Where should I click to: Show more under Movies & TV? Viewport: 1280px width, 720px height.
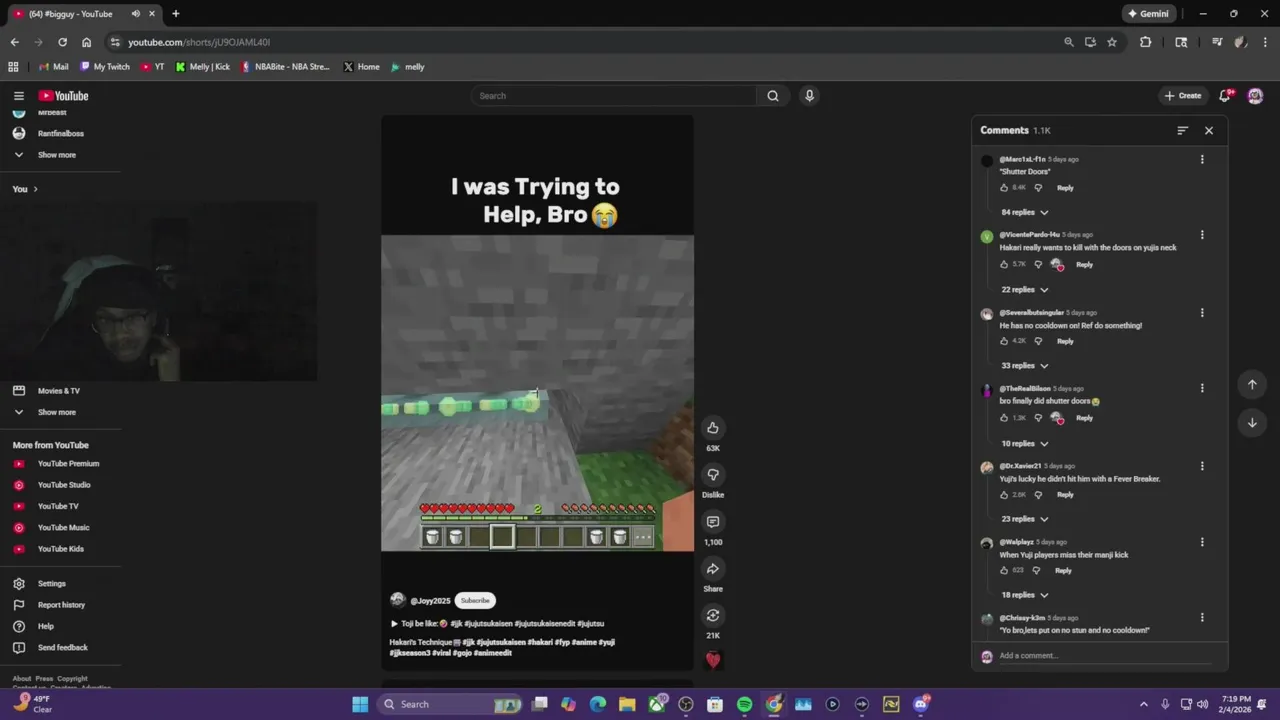pos(57,412)
